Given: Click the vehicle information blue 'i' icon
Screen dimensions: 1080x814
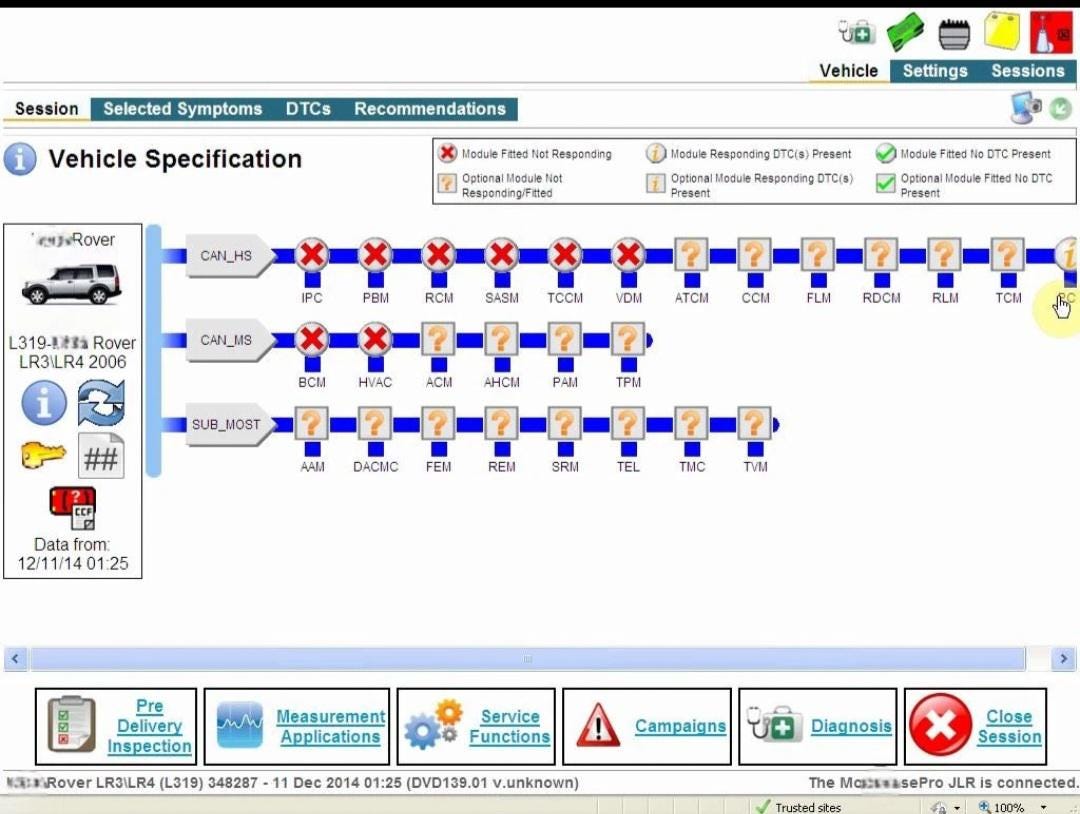Looking at the screenshot, I should 44,404.
